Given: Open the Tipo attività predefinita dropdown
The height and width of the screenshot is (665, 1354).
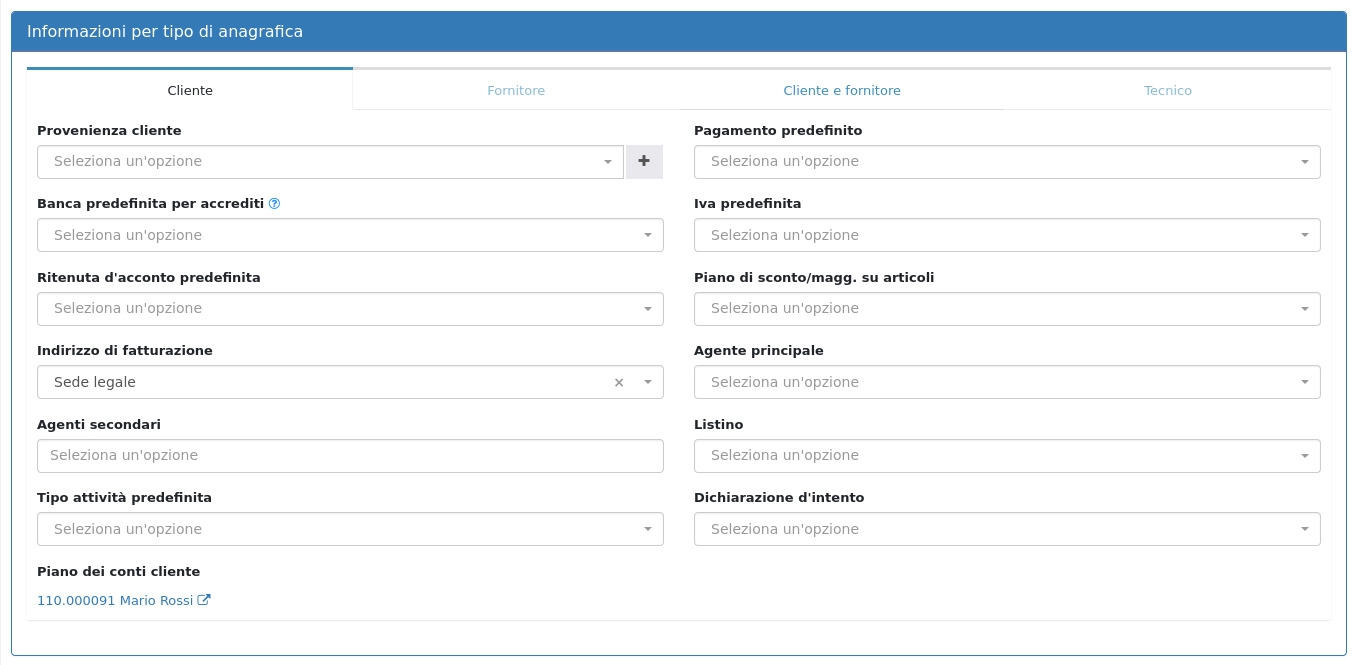Looking at the screenshot, I should (350, 530).
